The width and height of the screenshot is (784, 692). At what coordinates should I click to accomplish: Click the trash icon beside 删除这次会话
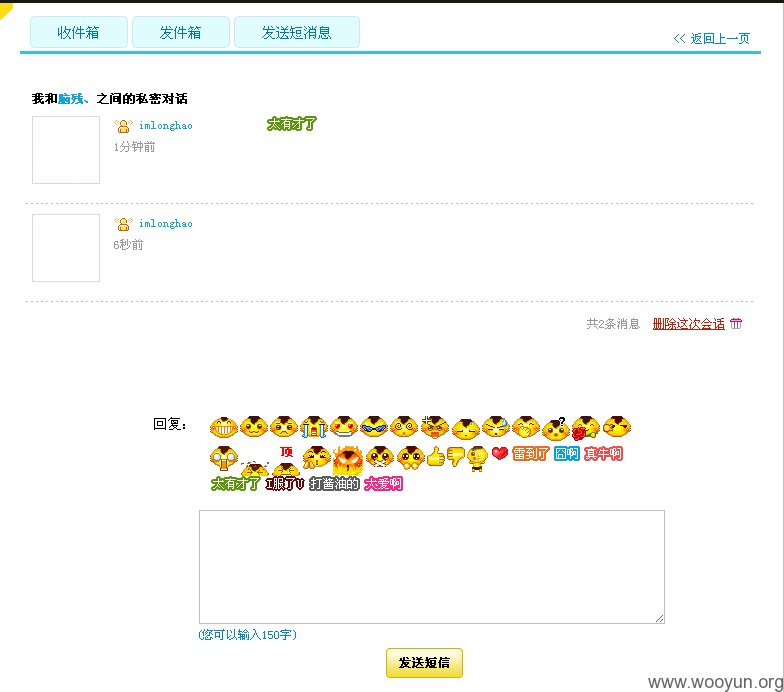click(x=736, y=324)
